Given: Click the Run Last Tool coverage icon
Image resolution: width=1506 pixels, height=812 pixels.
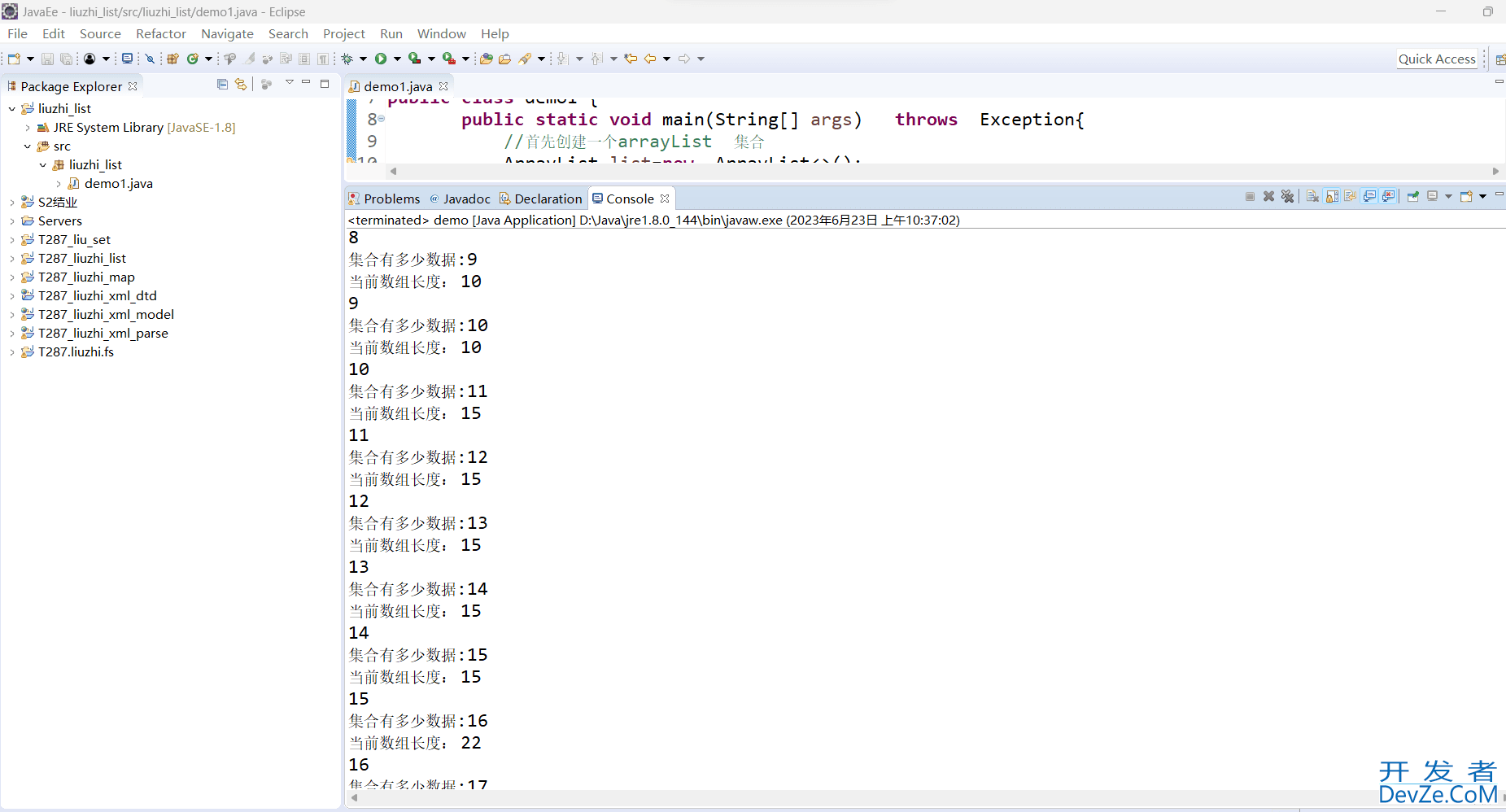Looking at the screenshot, I should 415,59.
